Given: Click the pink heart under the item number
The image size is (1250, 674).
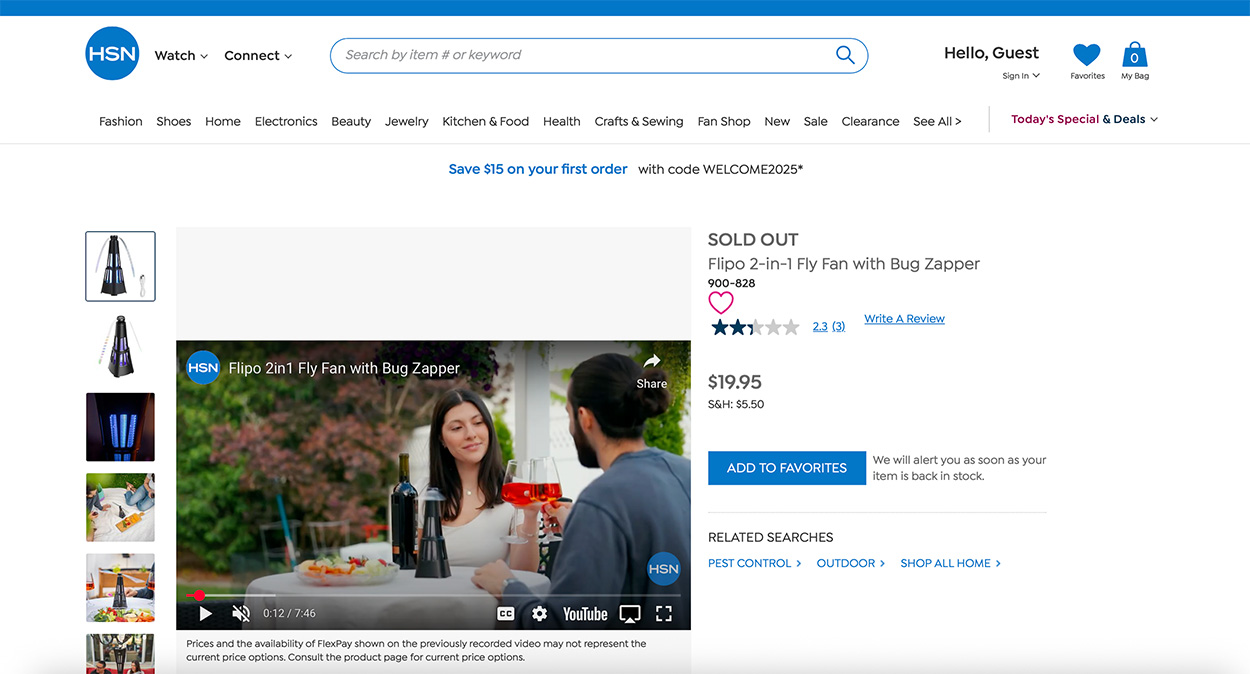Looking at the screenshot, I should (x=721, y=302).
